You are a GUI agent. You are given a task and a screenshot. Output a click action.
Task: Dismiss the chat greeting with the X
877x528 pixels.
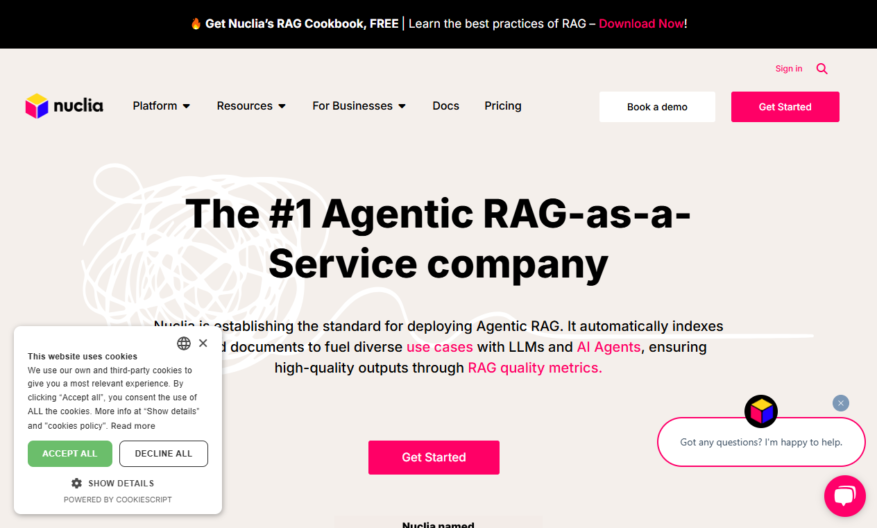click(841, 403)
